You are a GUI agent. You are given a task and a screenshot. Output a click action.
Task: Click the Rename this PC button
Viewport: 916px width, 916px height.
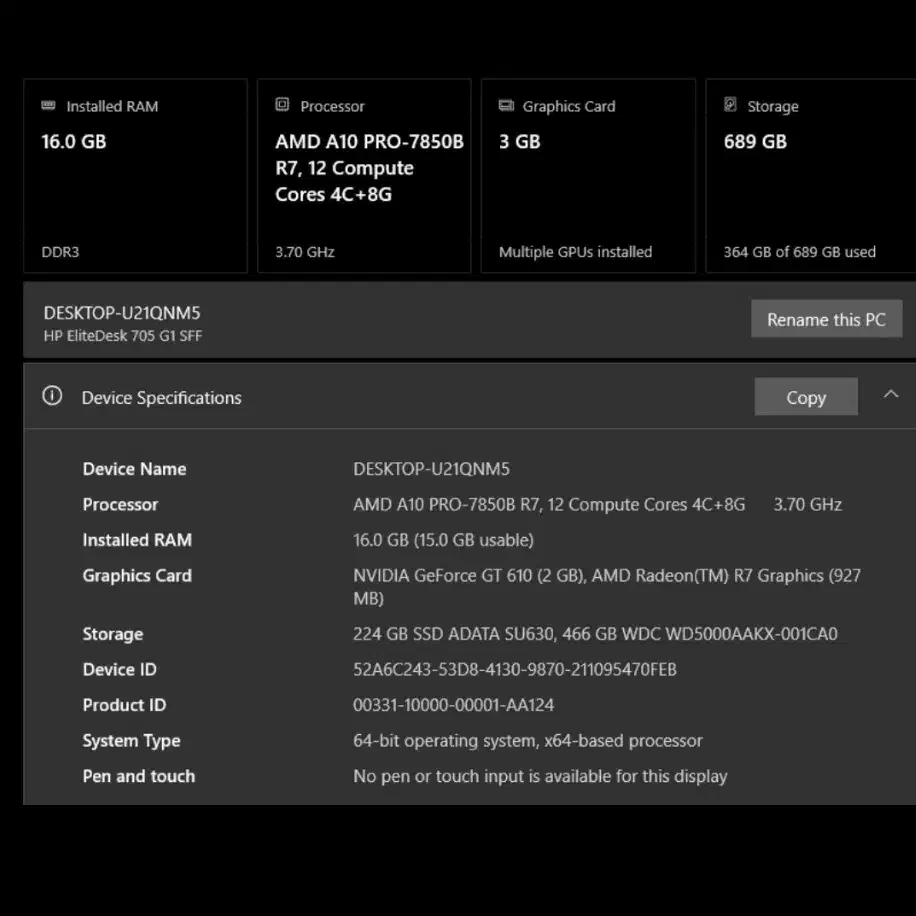point(827,319)
